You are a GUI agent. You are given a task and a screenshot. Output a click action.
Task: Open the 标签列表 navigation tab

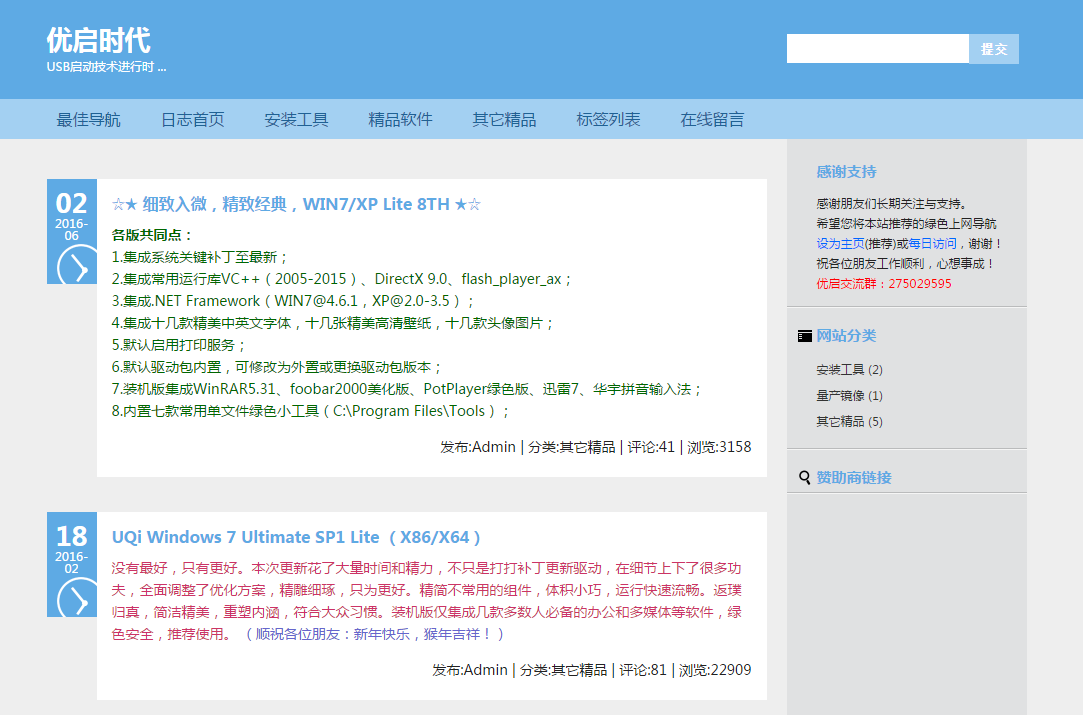tap(608, 119)
